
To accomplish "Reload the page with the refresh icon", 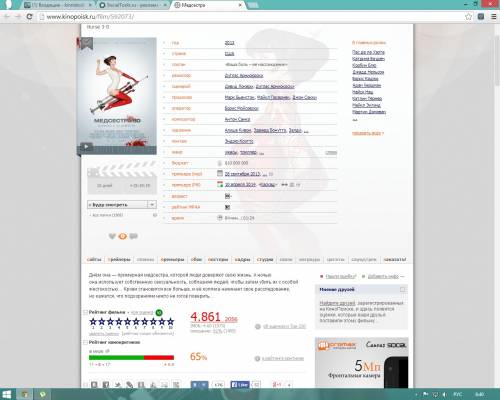I will 29,16.
